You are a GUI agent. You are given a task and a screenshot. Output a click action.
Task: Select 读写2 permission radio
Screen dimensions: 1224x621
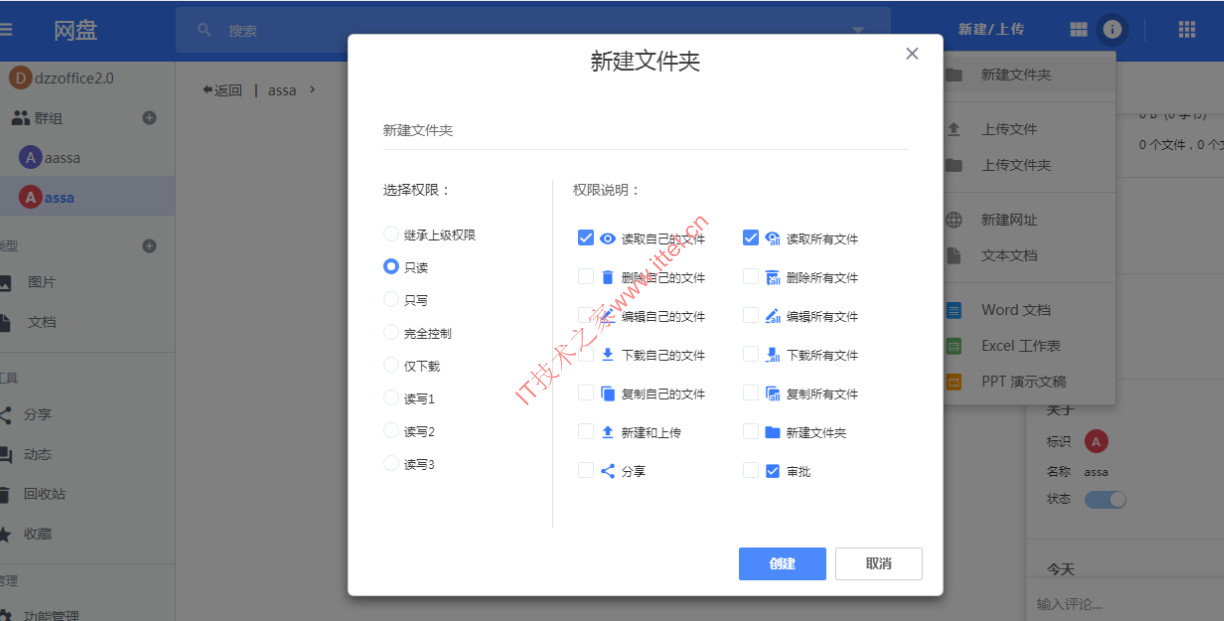pos(391,431)
